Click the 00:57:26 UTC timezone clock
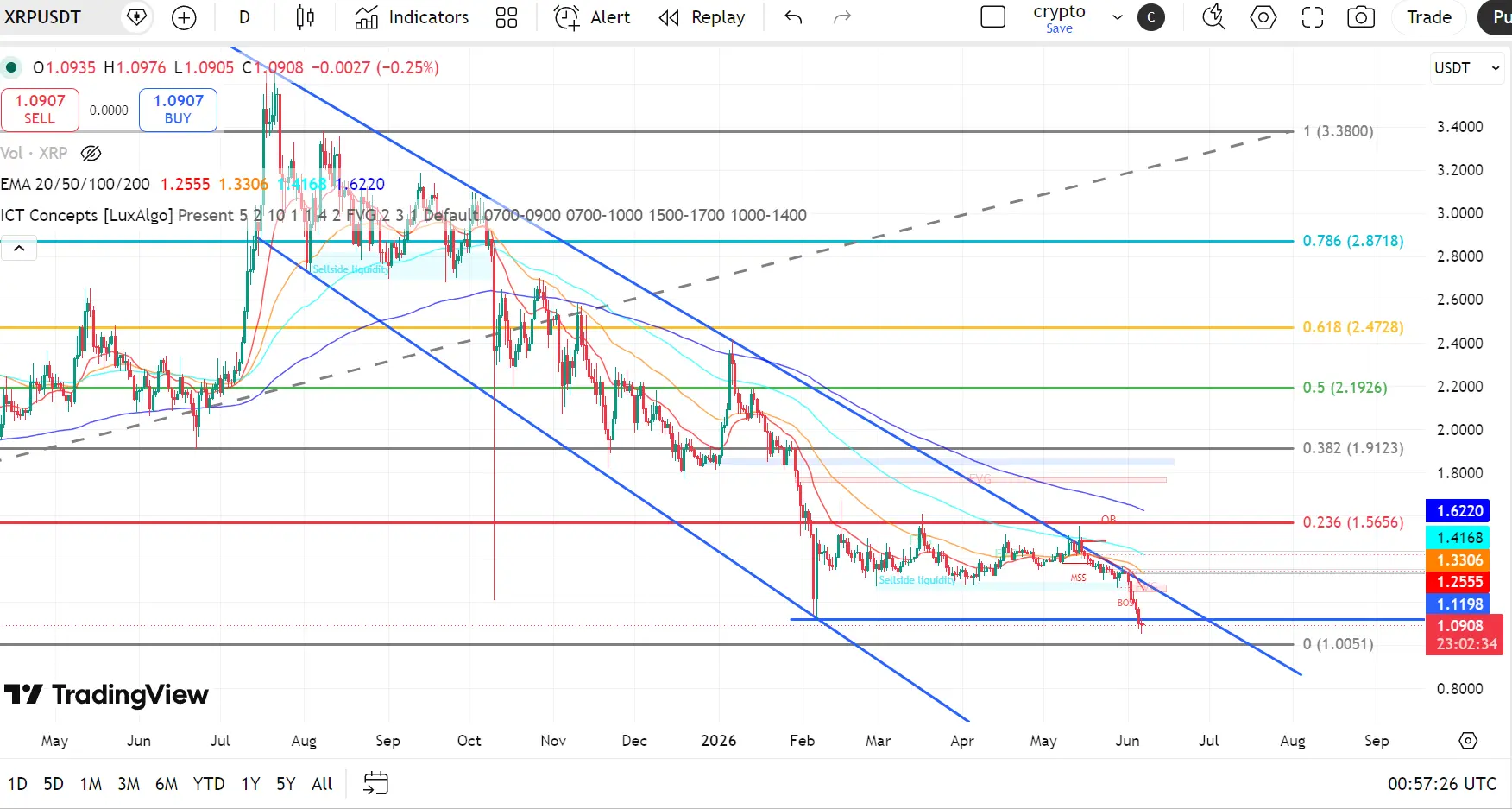 pyautogui.click(x=1441, y=784)
